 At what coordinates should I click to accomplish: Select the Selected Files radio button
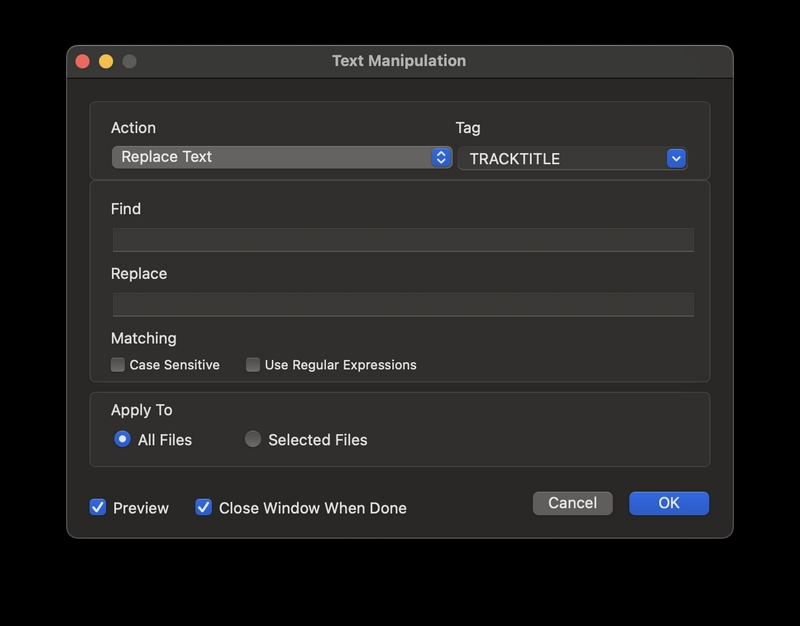click(253, 439)
